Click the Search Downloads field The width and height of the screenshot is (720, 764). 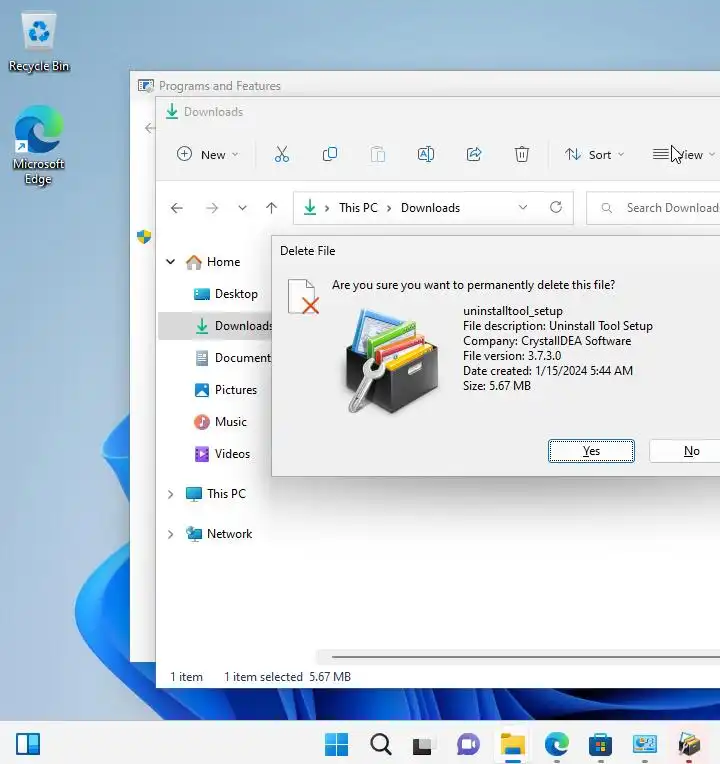click(x=653, y=208)
